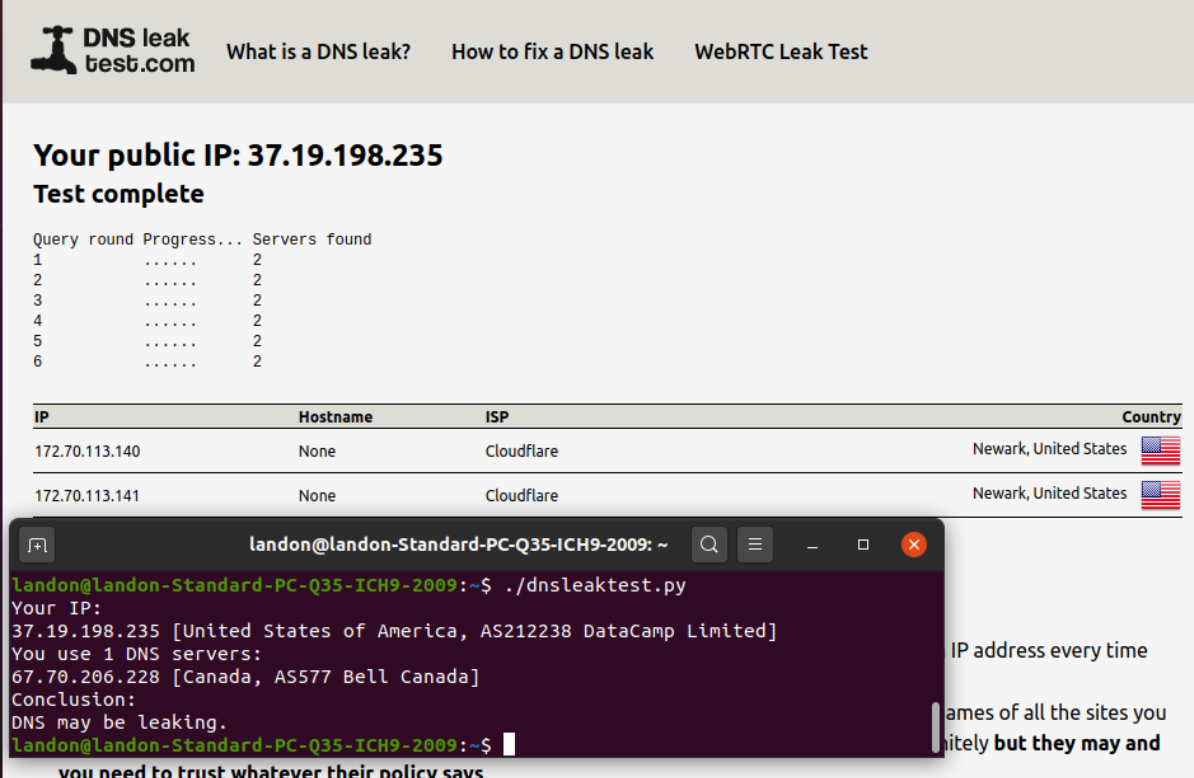1194x778 pixels.
Task: Select the IP 172.70.113.140 cell
Action: (x=88, y=451)
